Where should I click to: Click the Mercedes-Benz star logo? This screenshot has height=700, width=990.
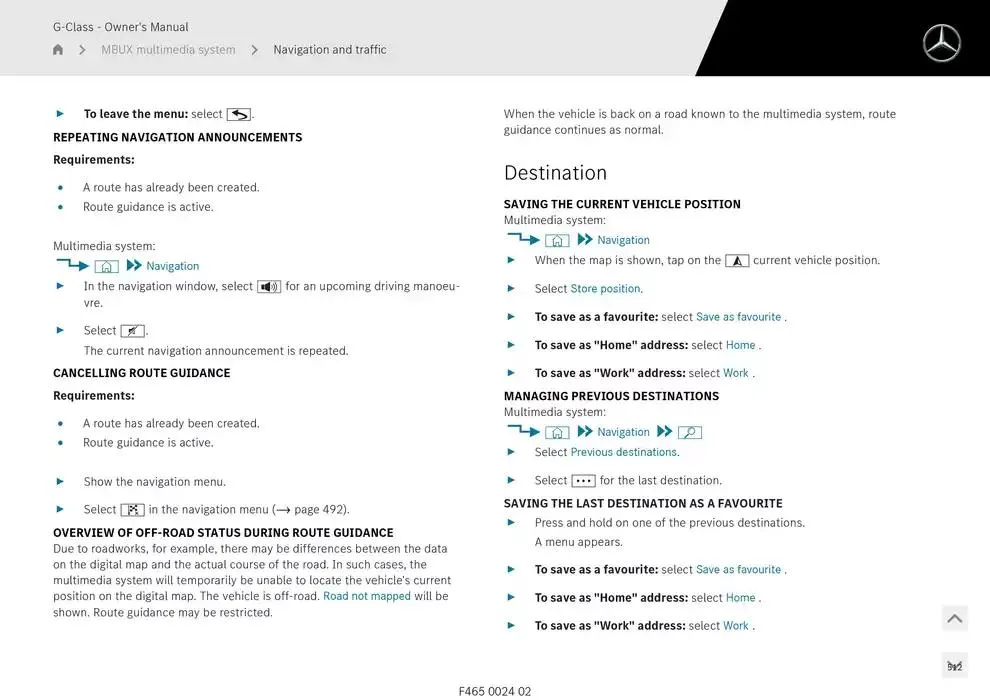941,43
